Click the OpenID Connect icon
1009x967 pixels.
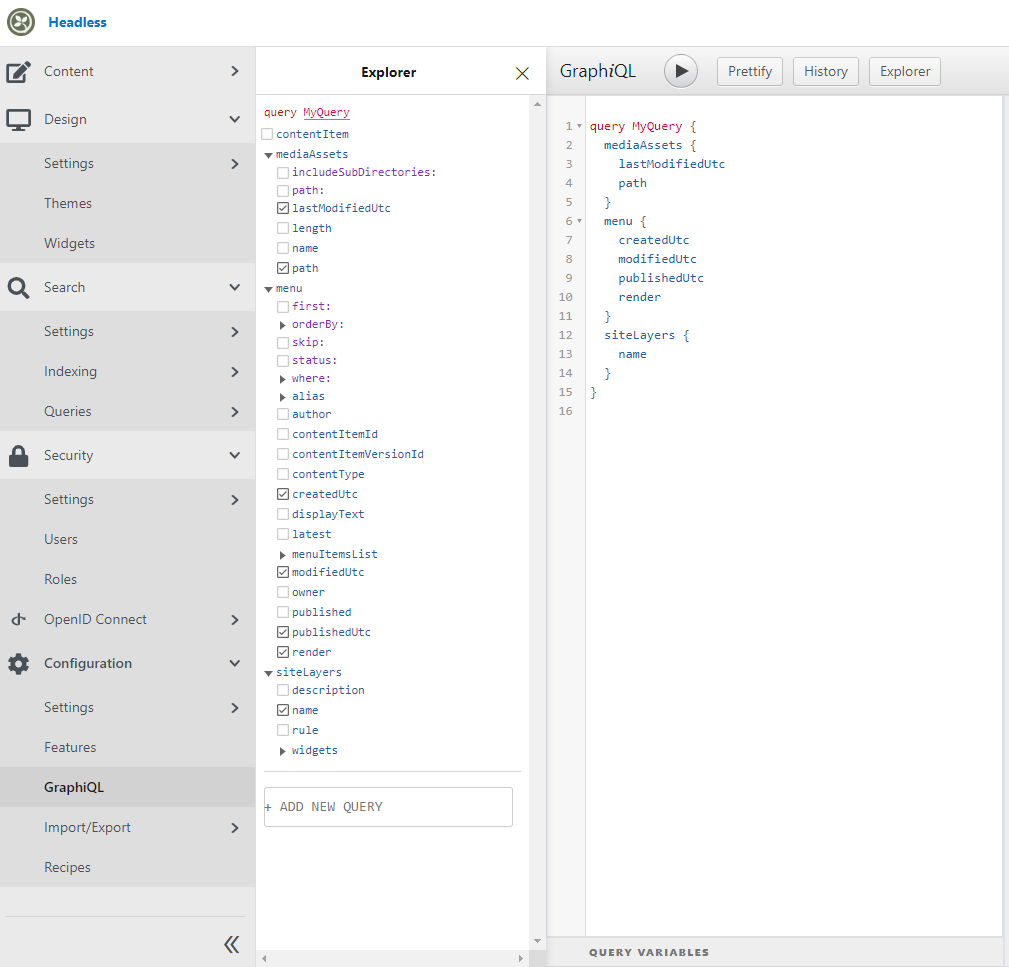click(19, 620)
